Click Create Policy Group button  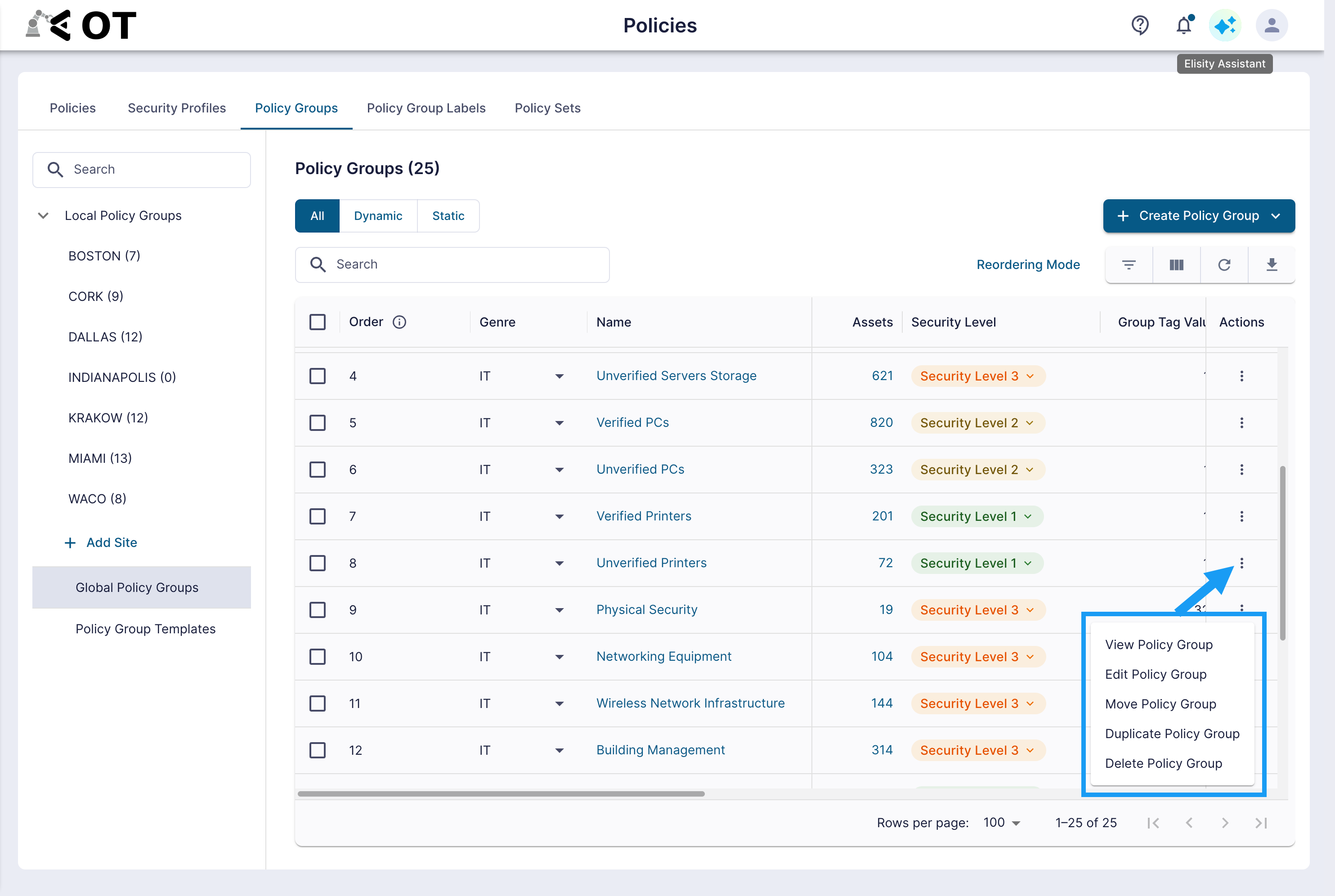1198,216
